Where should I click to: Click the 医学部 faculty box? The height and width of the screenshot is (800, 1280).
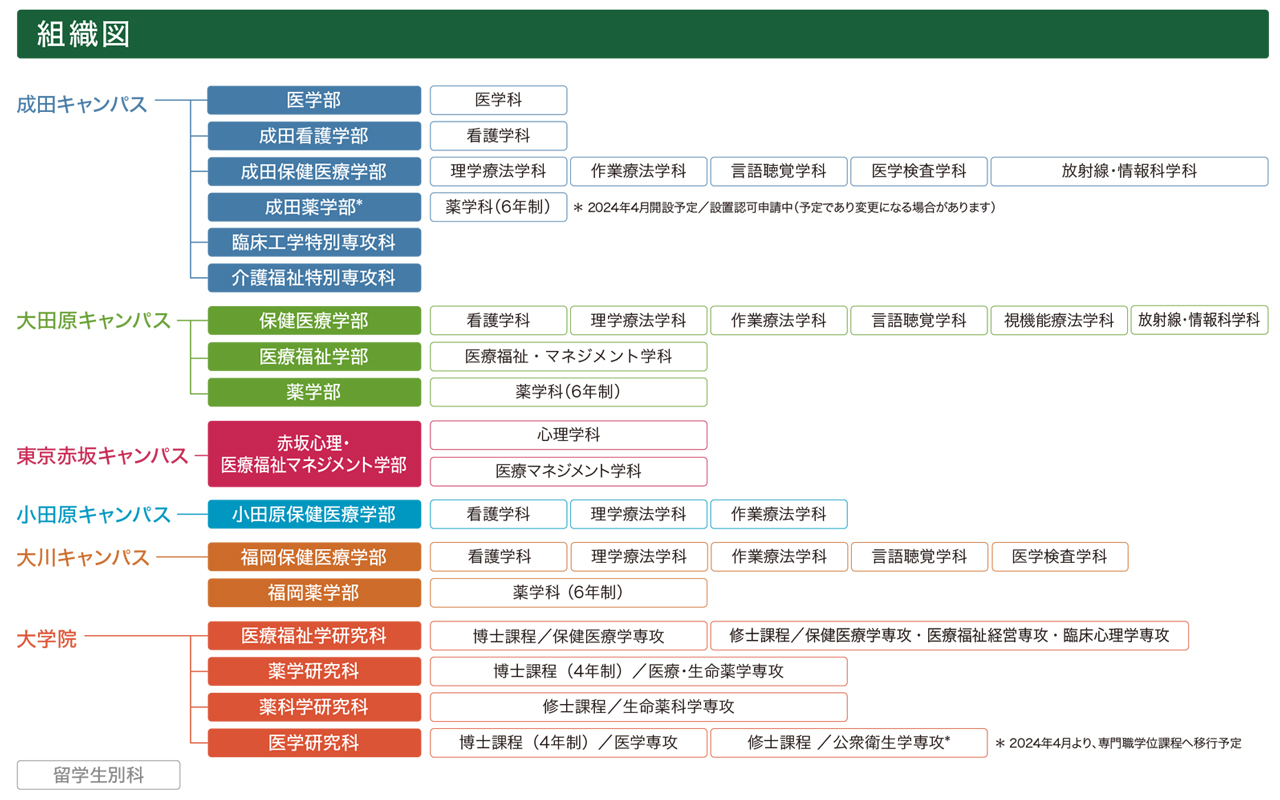pyautogui.click(x=314, y=100)
